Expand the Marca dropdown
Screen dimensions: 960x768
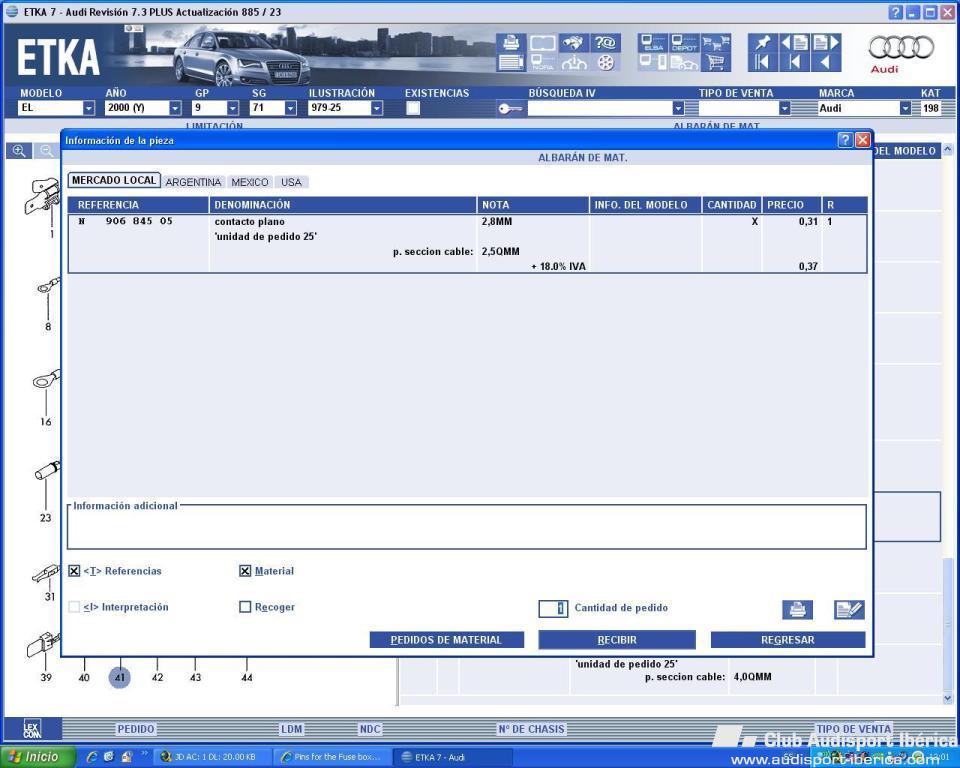coord(906,108)
